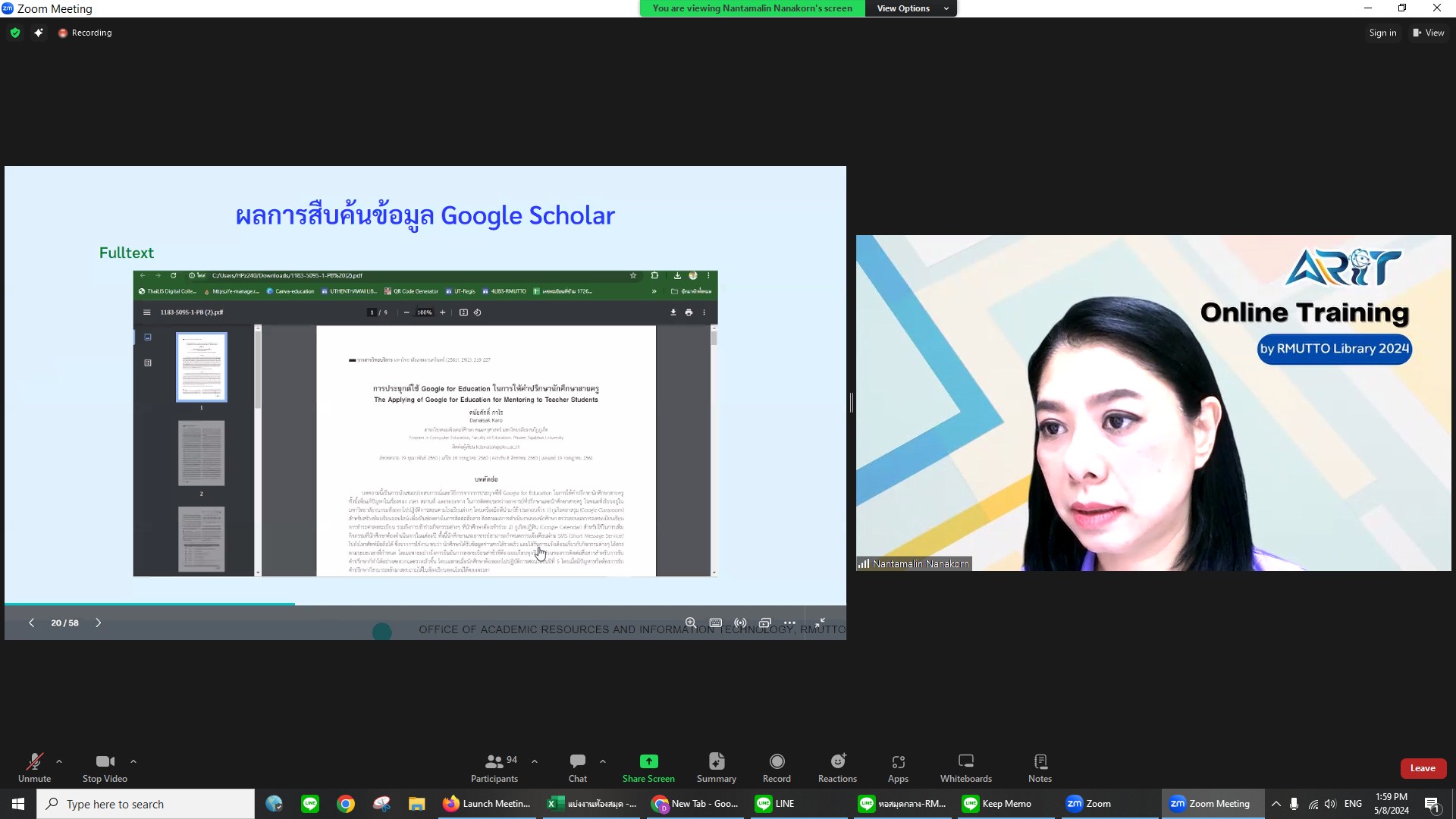This screenshot has height=819, width=1456.
Task: Open audio options arrow beside Unmute
Action: pyautogui.click(x=59, y=761)
